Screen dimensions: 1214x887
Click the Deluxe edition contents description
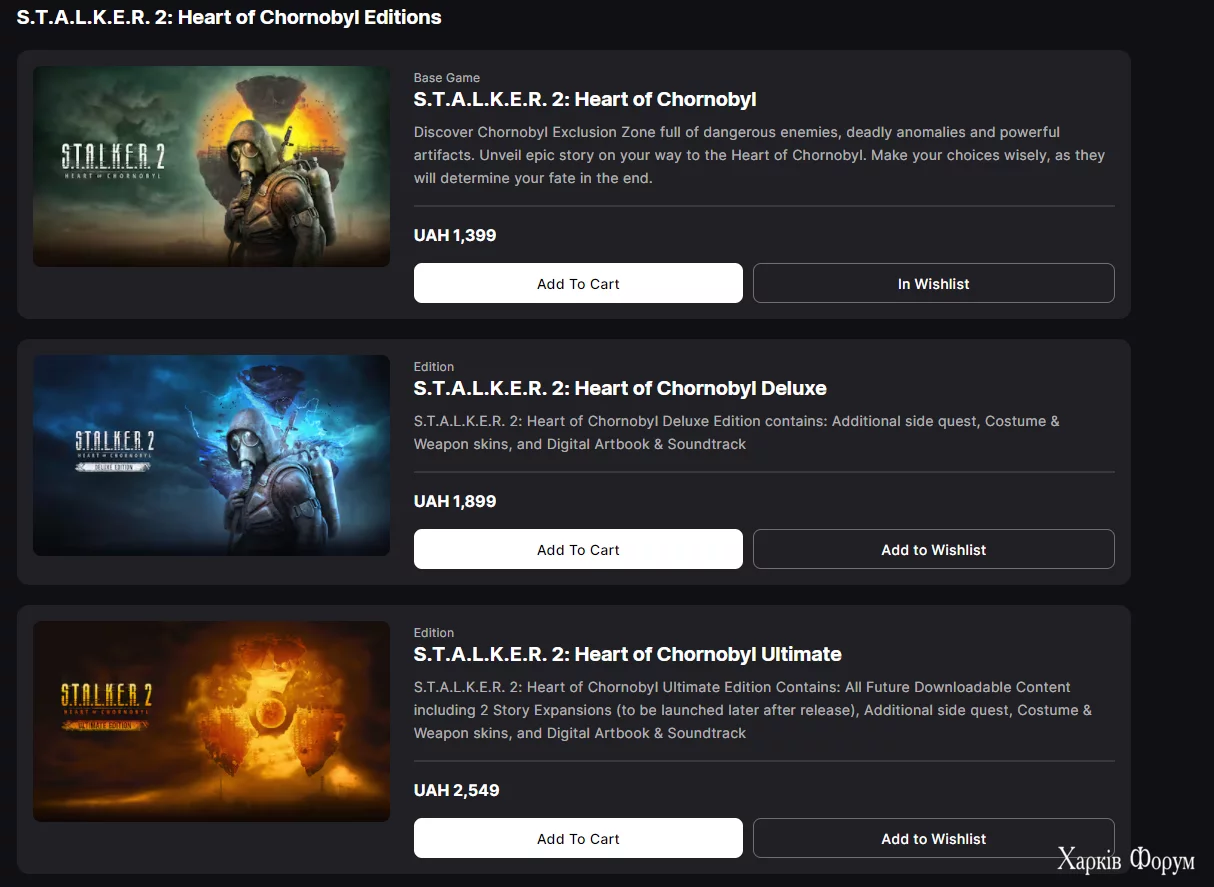tap(736, 432)
